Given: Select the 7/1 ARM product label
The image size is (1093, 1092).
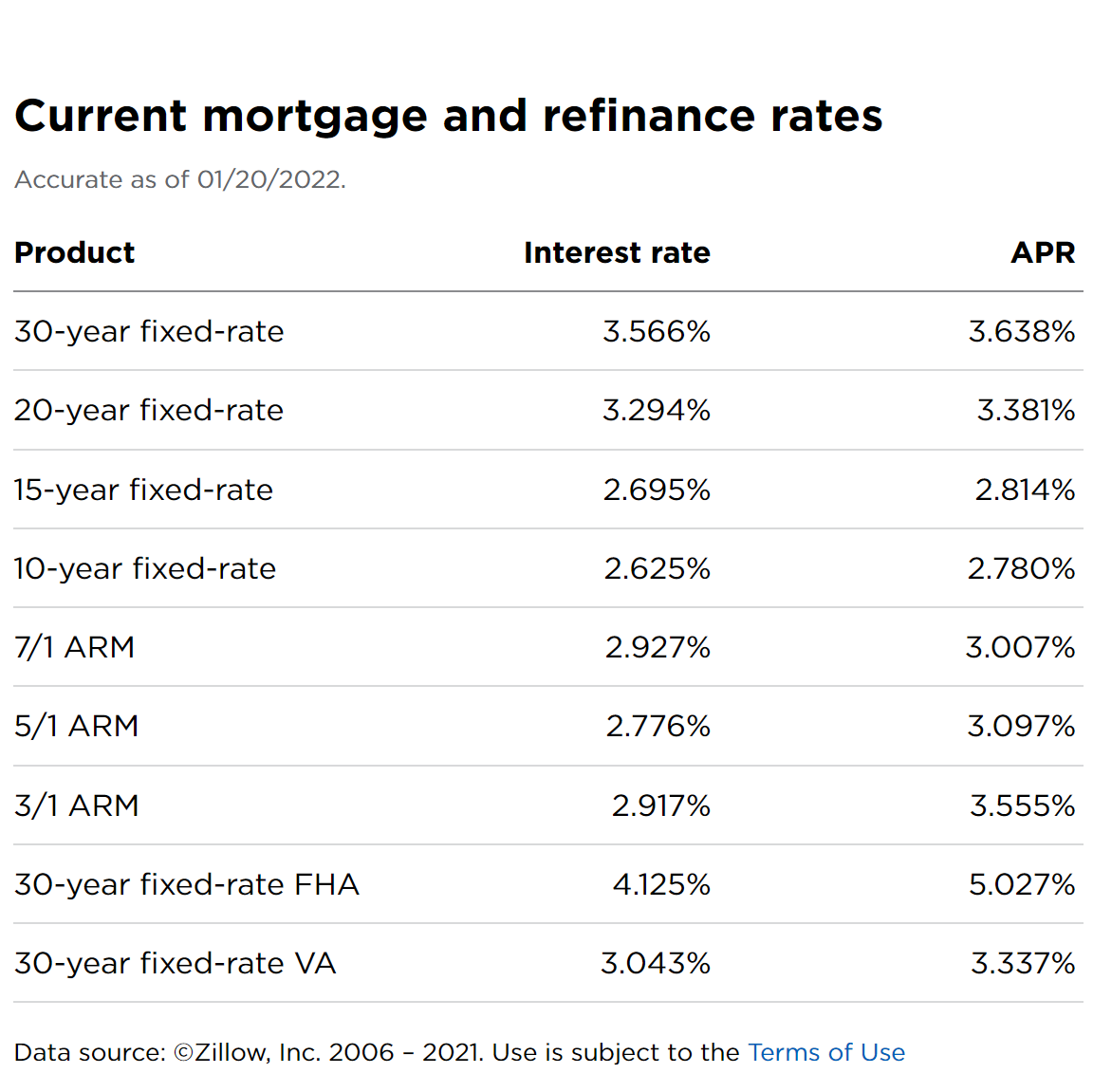Looking at the screenshot, I should 75,647.
